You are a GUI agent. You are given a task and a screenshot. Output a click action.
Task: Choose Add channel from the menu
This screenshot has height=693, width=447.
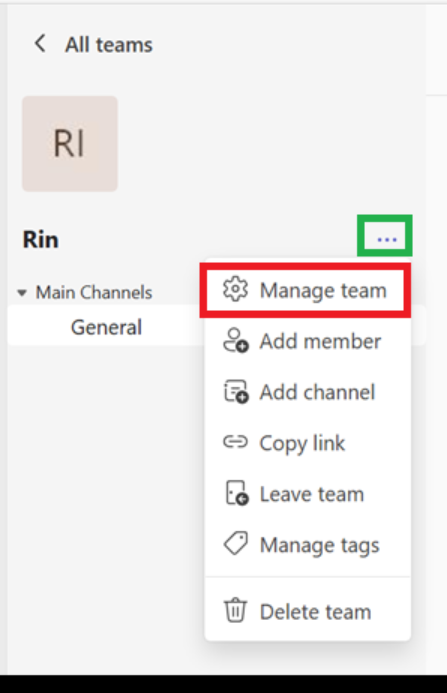click(x=308, y=392)
